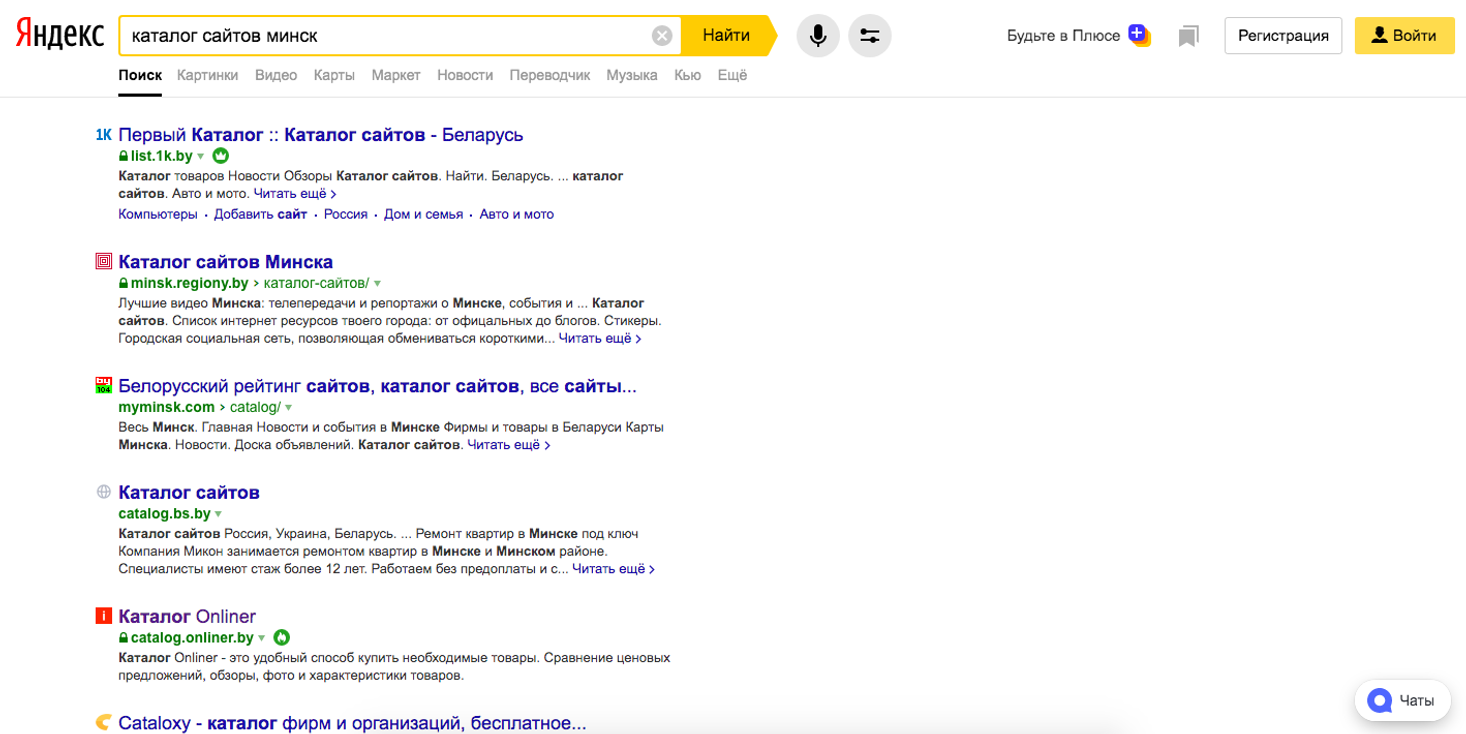The image size is (1466, 734).
Task: Click the orange Cataloxy favicon
Action: point(103,722)
